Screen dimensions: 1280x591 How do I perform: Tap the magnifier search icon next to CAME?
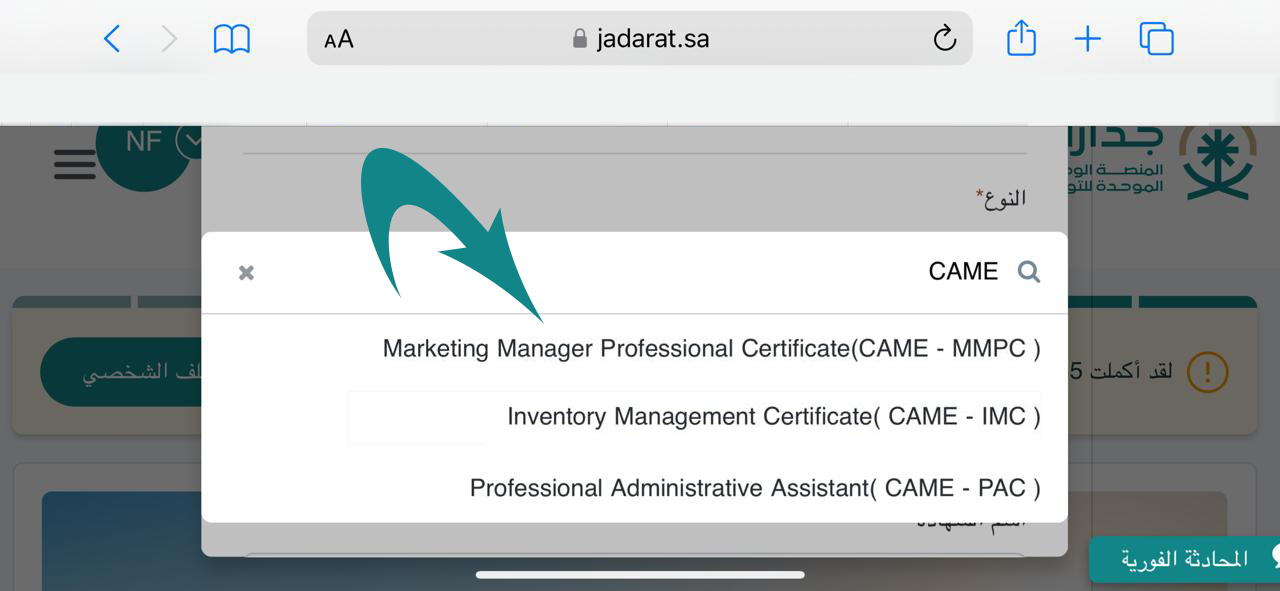1030,271
